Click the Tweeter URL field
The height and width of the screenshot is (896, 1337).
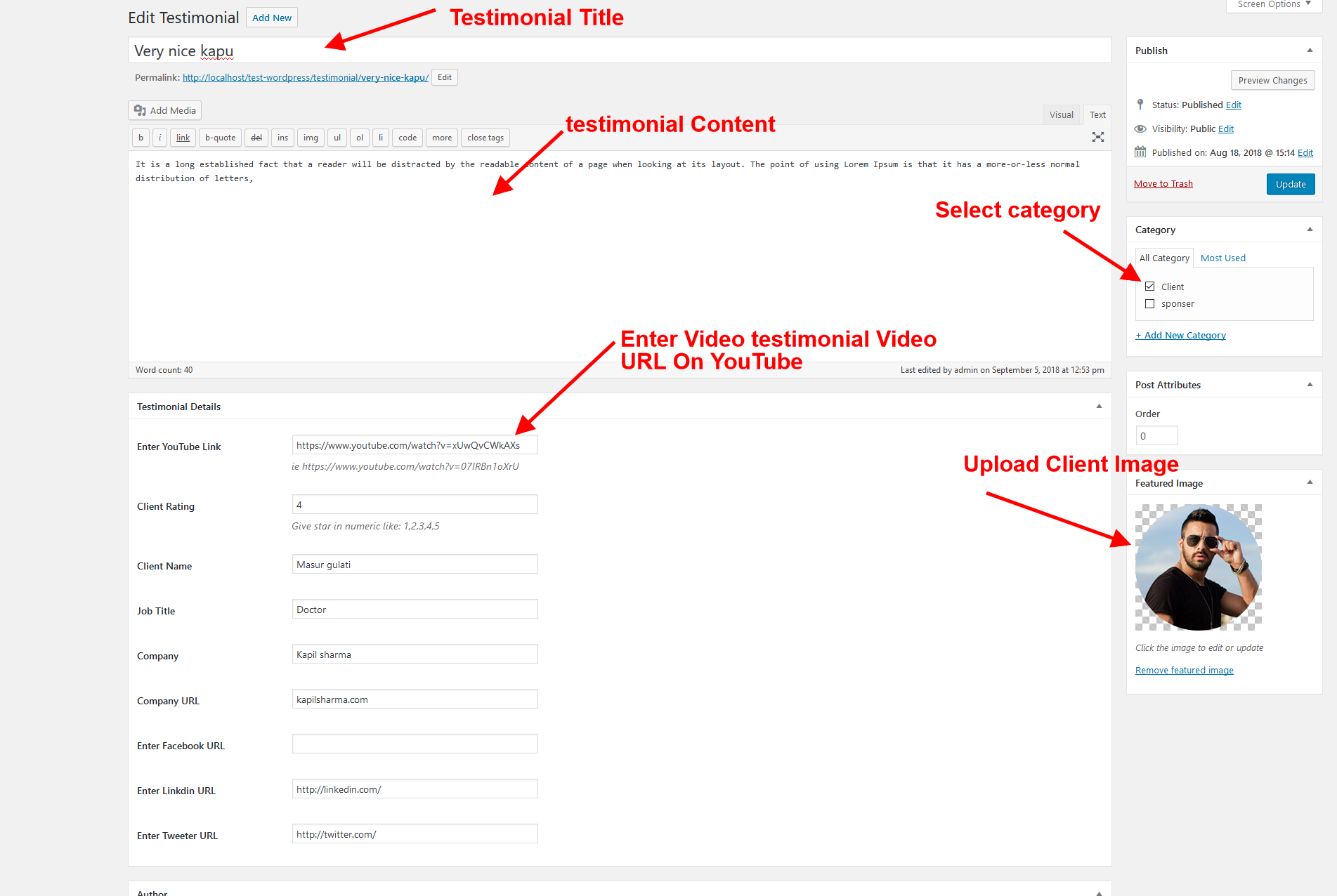pyautogui.click(x=415, y=834)
